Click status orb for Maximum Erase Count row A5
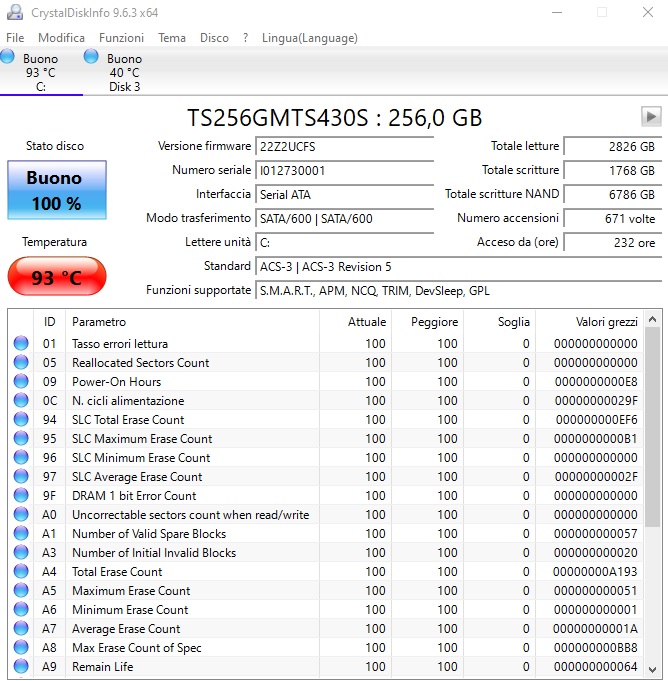The image size is (668, 681). [x=21, y=590]
